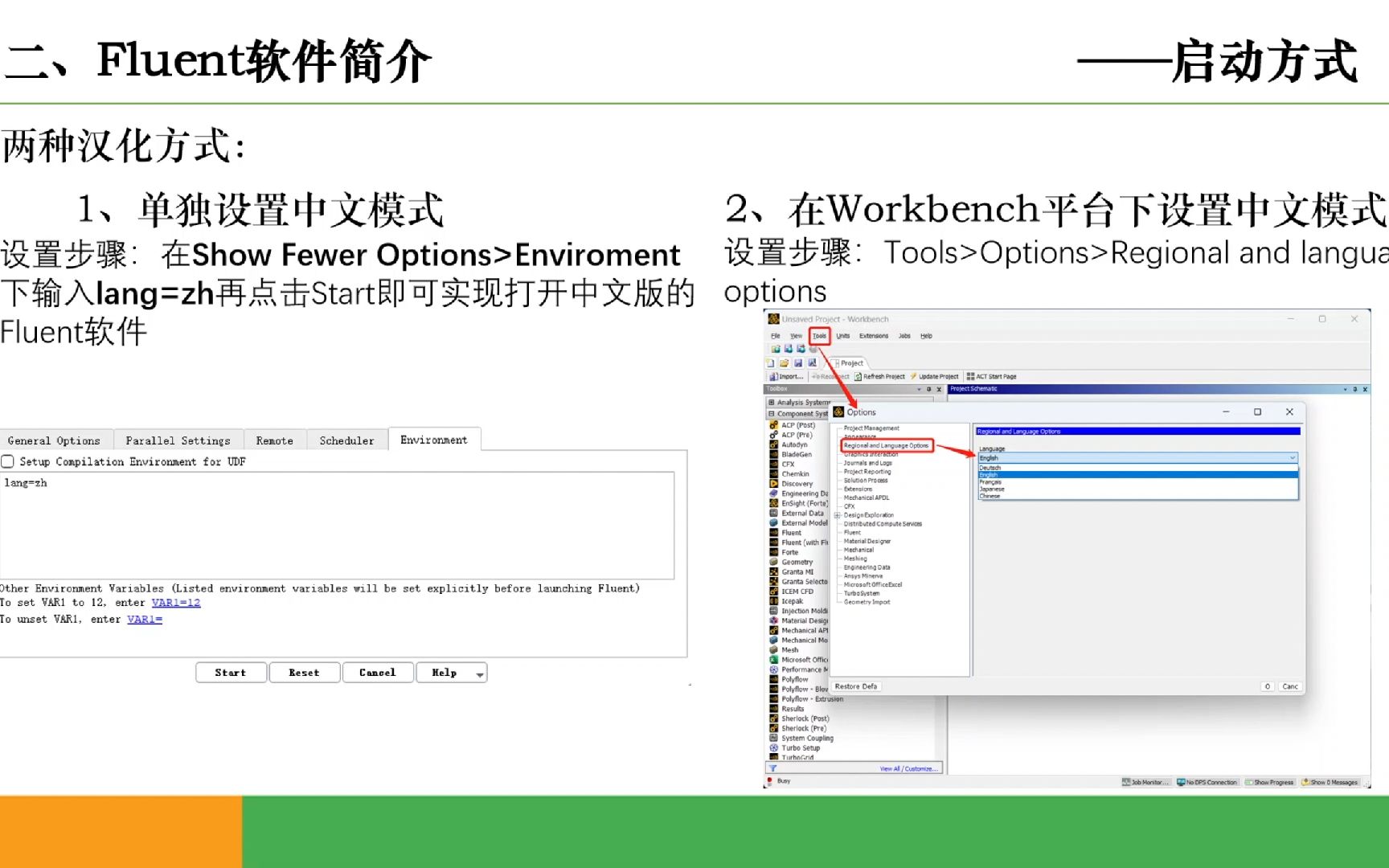1389x868 pixels.
Task: Open the General Options tab
Action: 55,440
